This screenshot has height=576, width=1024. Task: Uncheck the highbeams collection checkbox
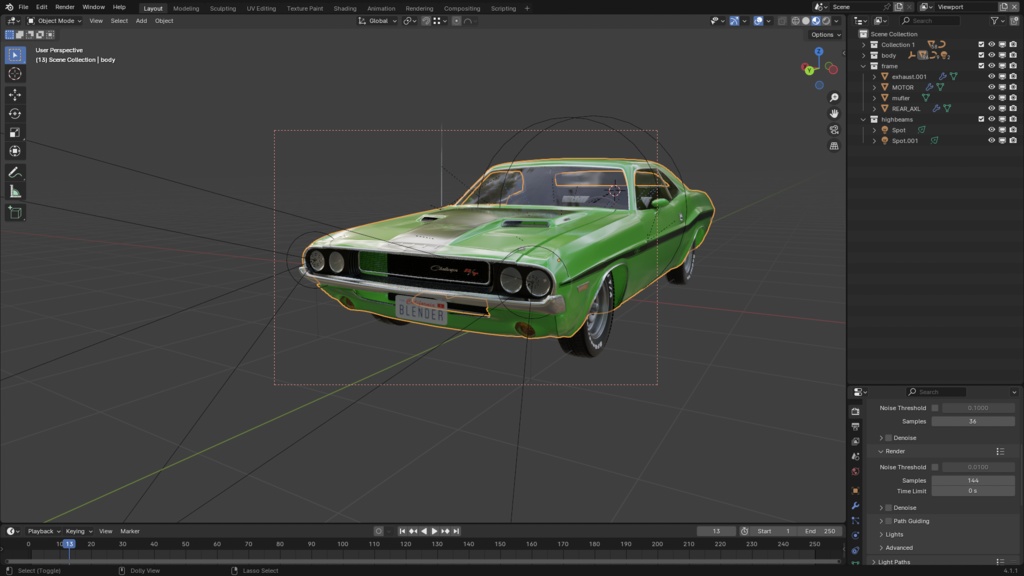(x=981, y=120)
